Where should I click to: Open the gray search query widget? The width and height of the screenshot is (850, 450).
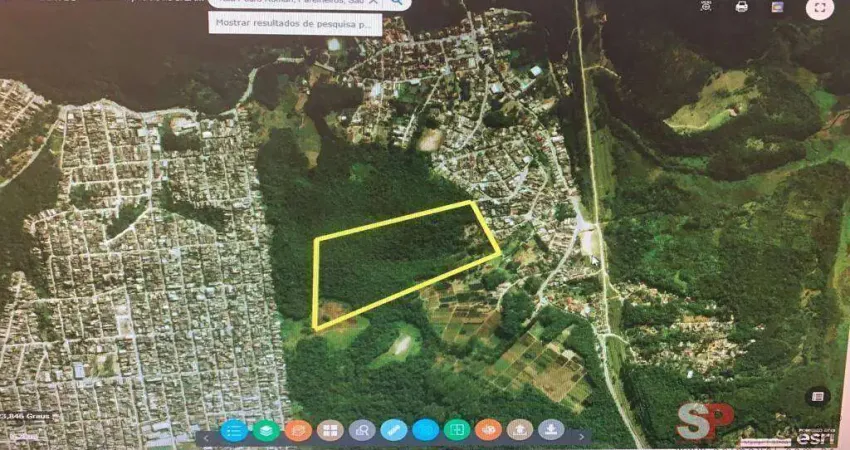coord(362,430)
